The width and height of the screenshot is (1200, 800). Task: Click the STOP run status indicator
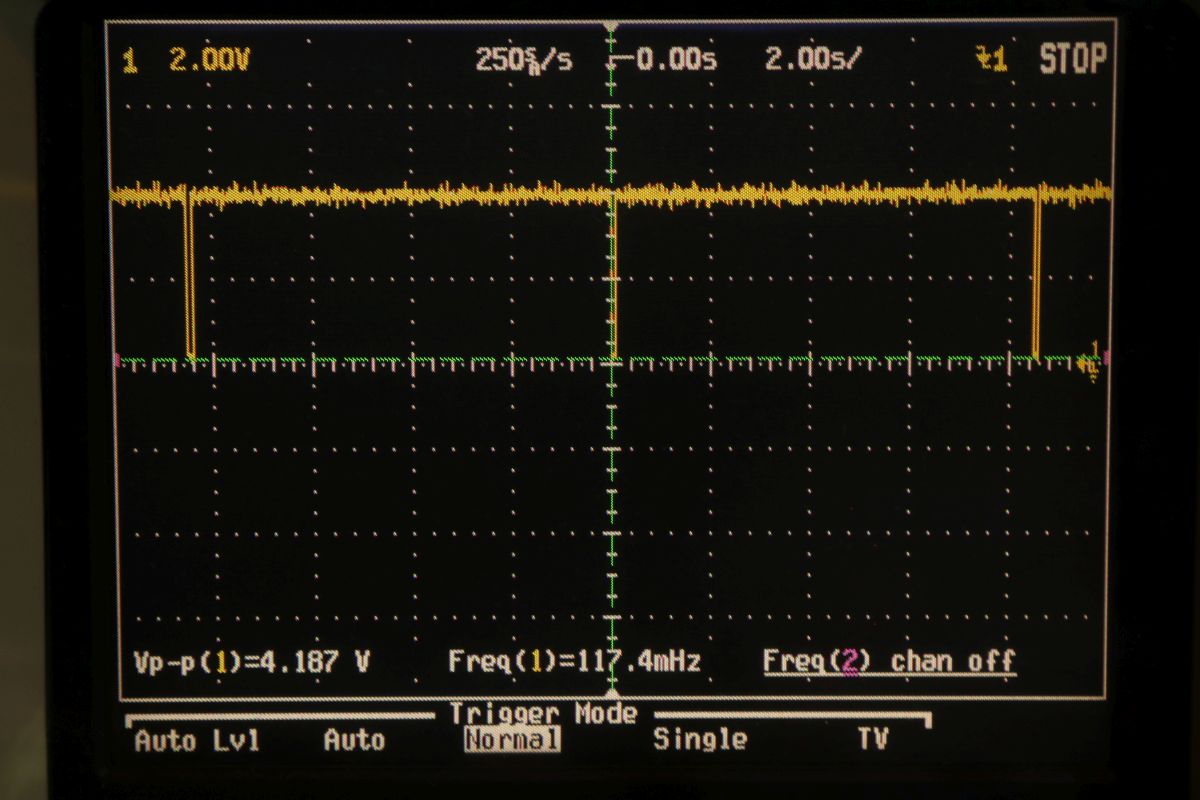1072,60
